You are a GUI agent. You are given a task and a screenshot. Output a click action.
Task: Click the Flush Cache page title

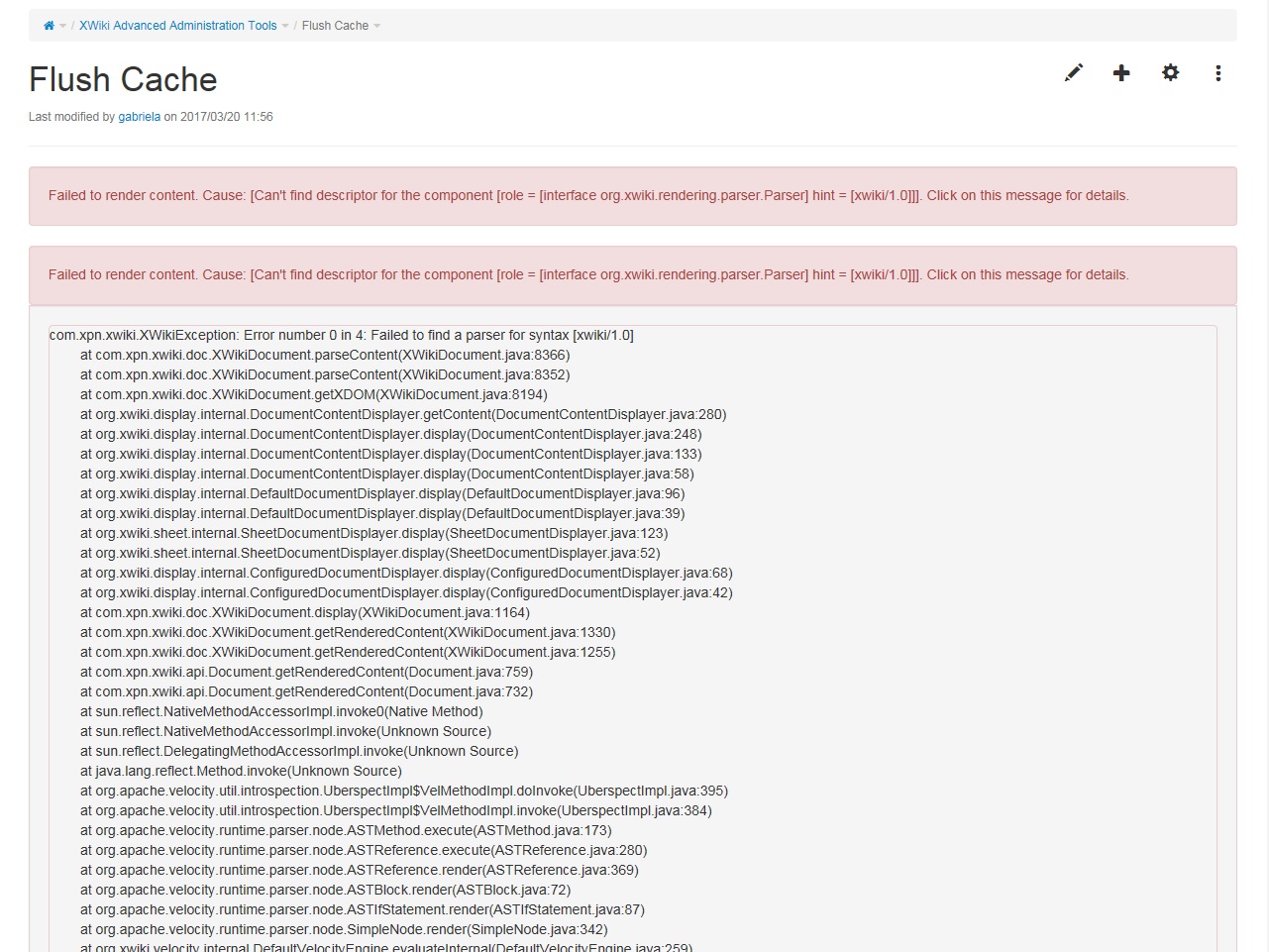[x=123, y=79]
